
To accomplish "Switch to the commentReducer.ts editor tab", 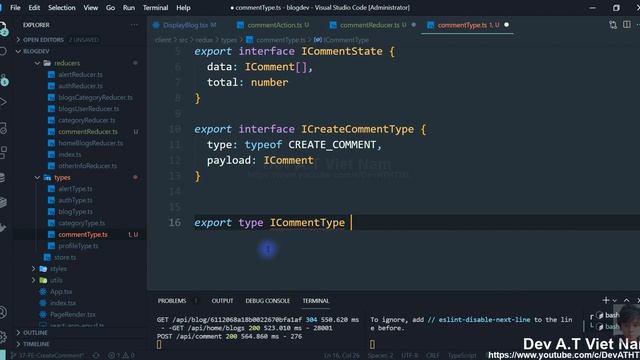I will 370,25.
